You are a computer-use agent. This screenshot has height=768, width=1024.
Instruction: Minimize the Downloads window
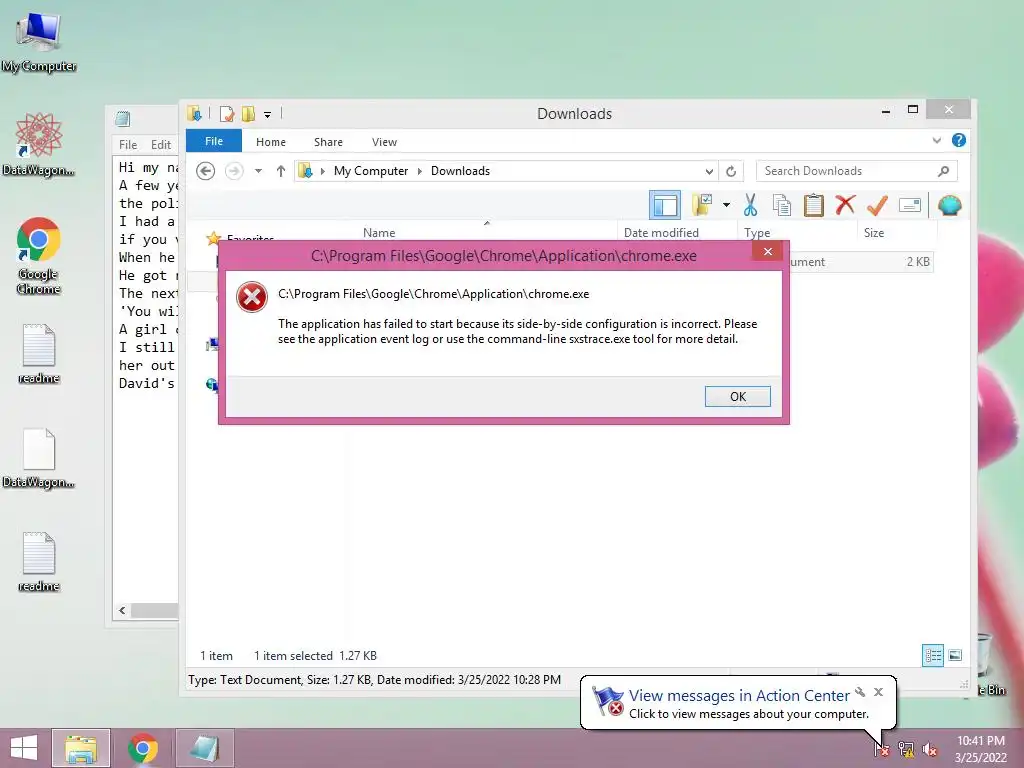(886, 111)
